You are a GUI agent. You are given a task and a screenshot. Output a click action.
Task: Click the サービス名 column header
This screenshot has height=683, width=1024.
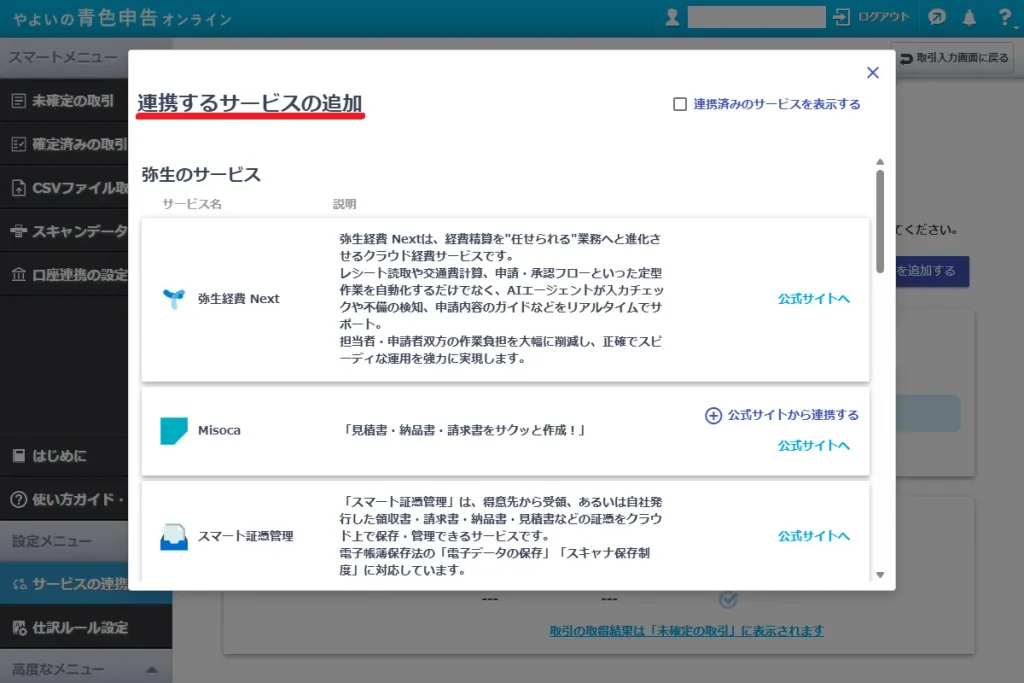pyautogui.click(x=192, y=204)
